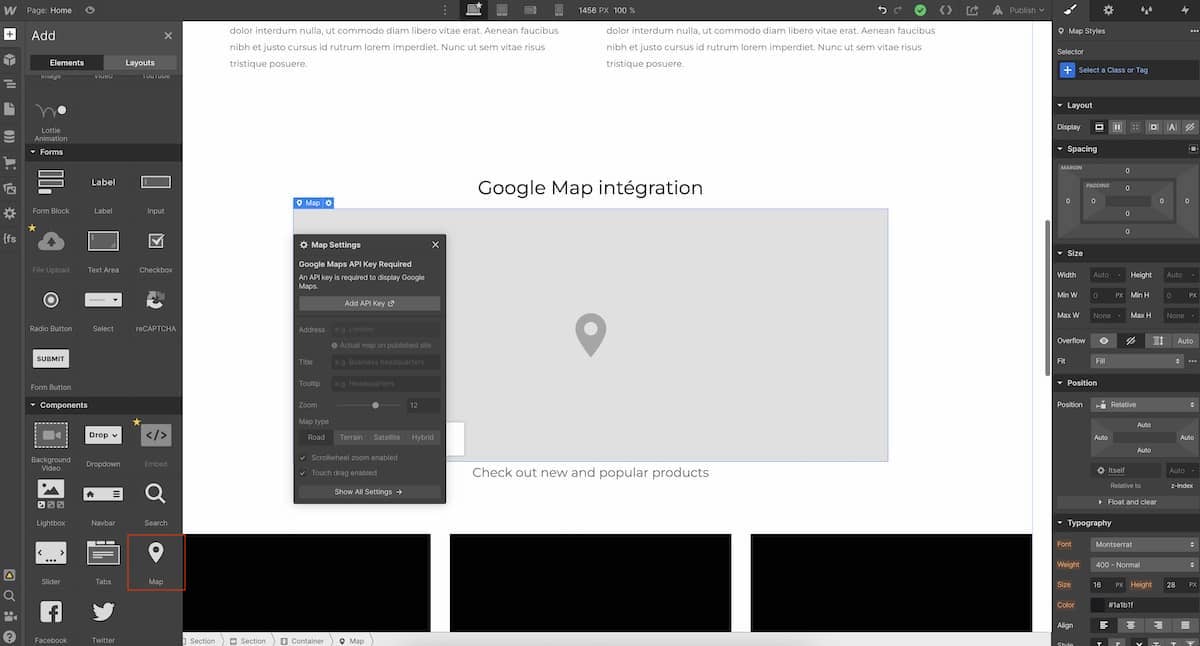Click the text color swatch #1a1b1f
This screenshot has width=1200, height=646.
click(x=1098, y=605)
